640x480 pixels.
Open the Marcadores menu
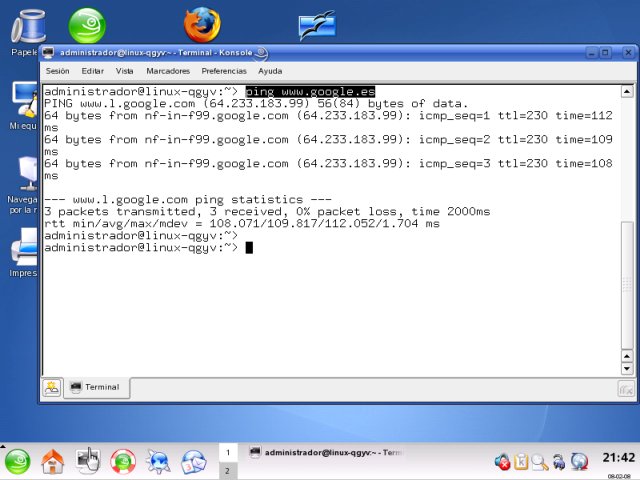(168, 71)
